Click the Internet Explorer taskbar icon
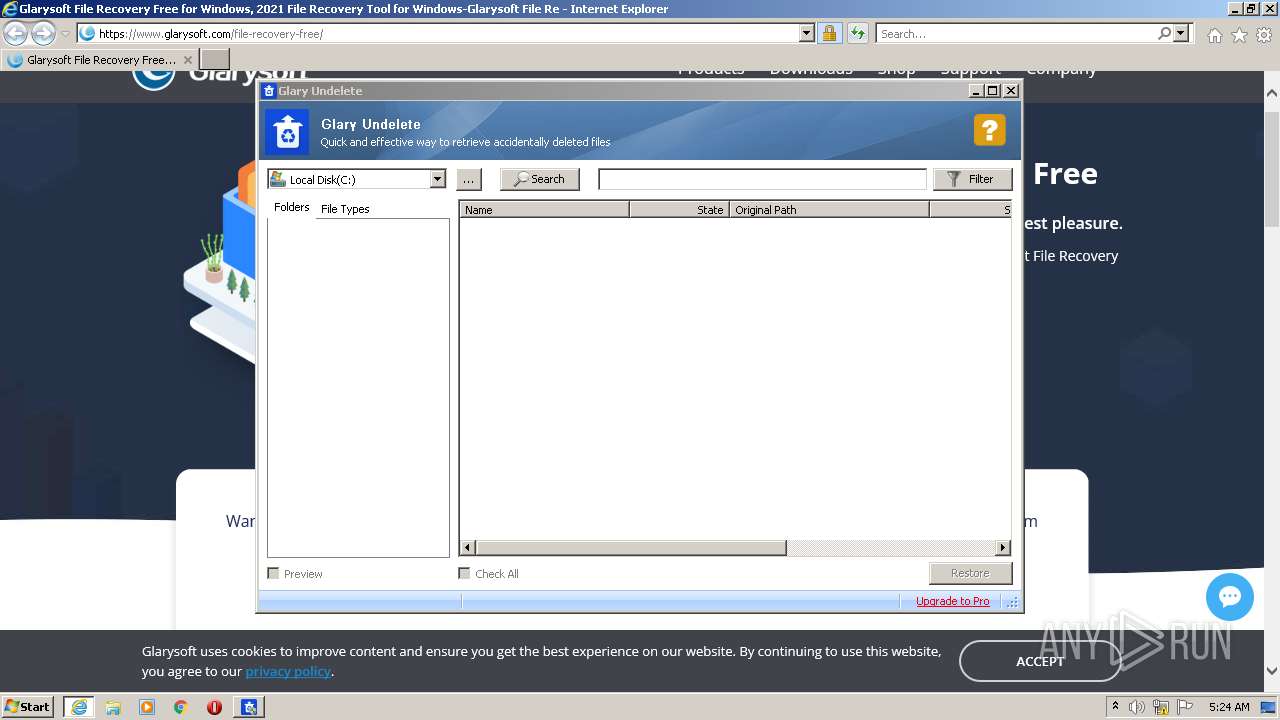 (79, 707)
